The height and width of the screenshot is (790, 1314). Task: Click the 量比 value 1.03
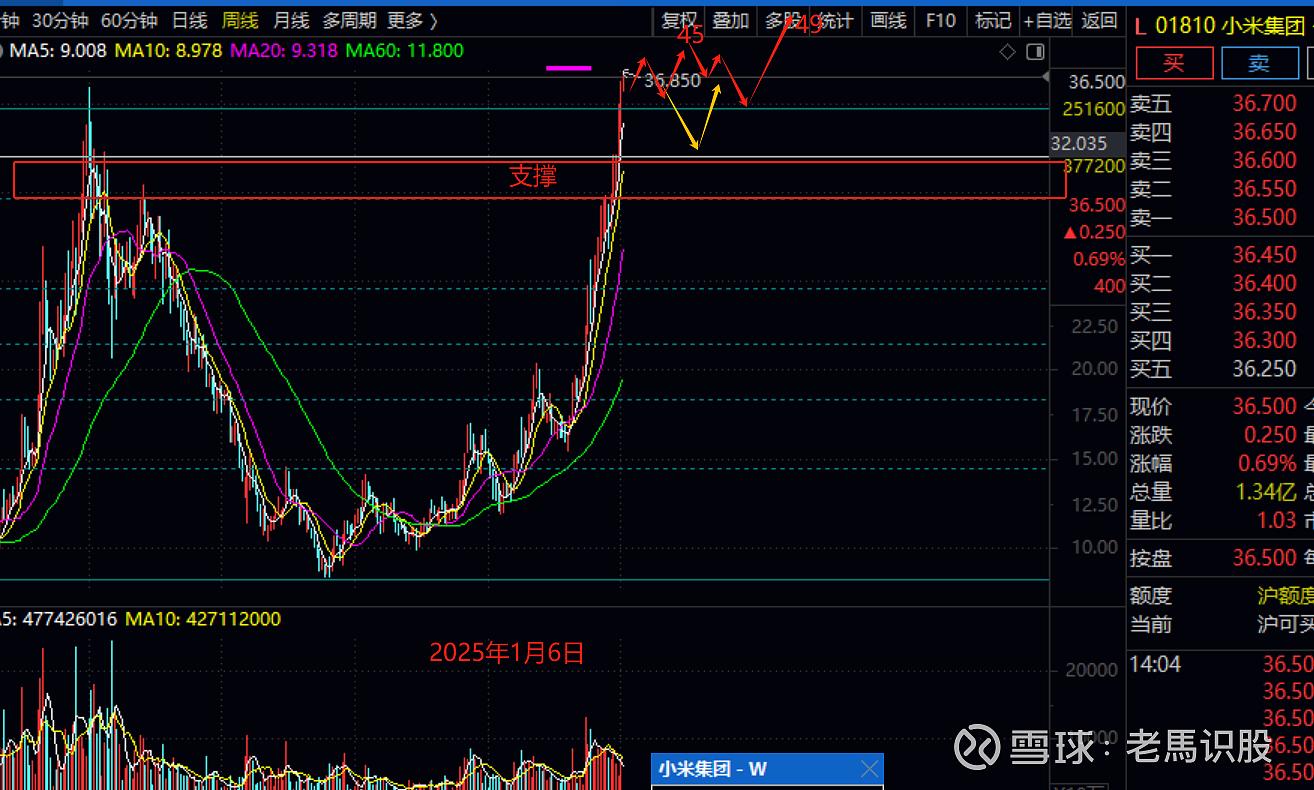tap(1276, 520)
